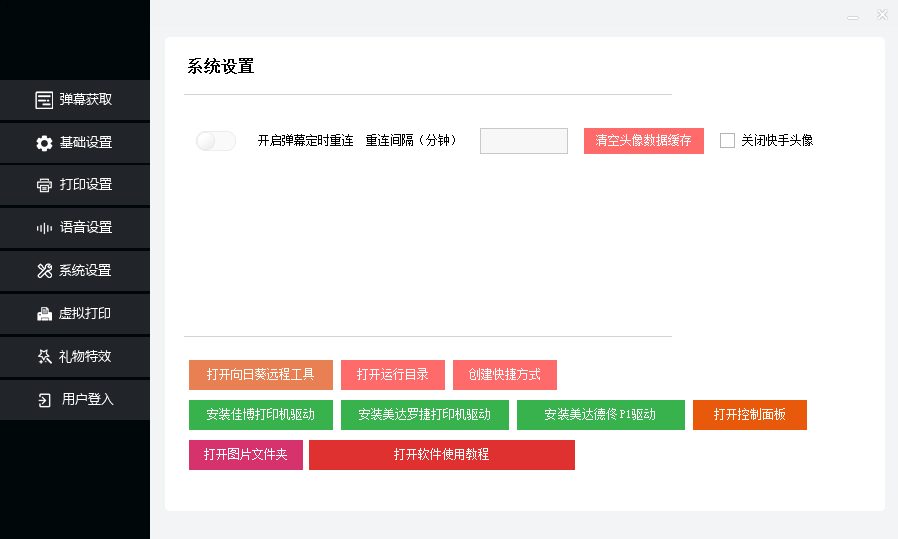
Task: Check the 关闭快手头像 checkbox
Action: pos(727,141)
